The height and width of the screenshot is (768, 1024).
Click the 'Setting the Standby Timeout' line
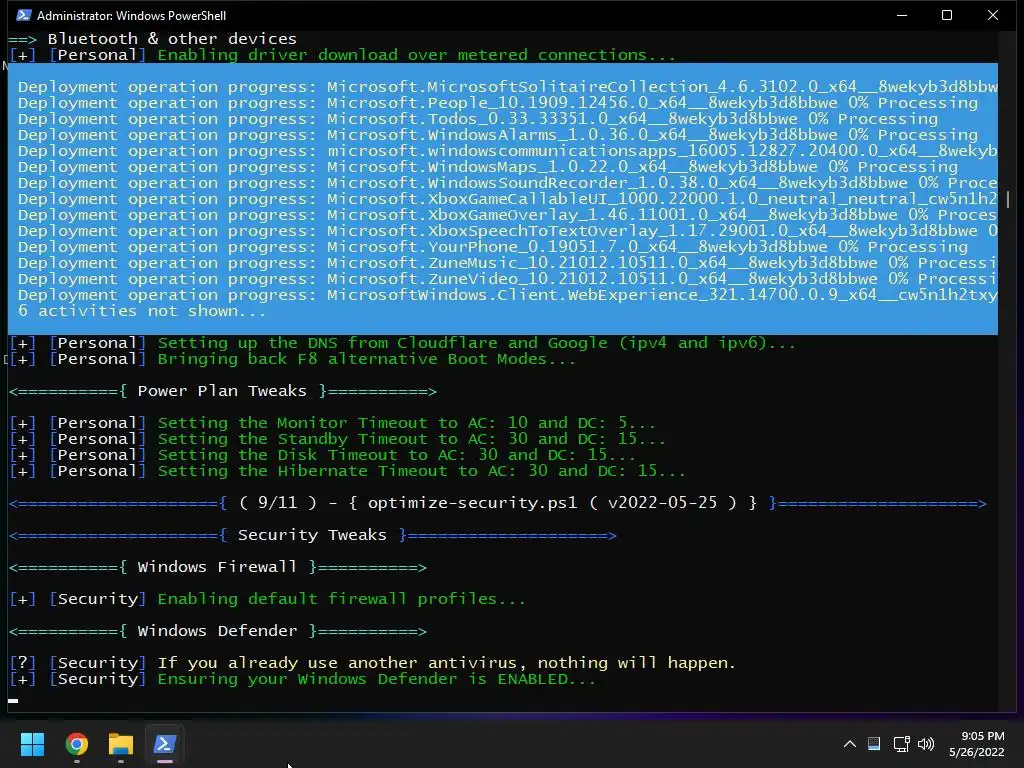click(338, 439)
